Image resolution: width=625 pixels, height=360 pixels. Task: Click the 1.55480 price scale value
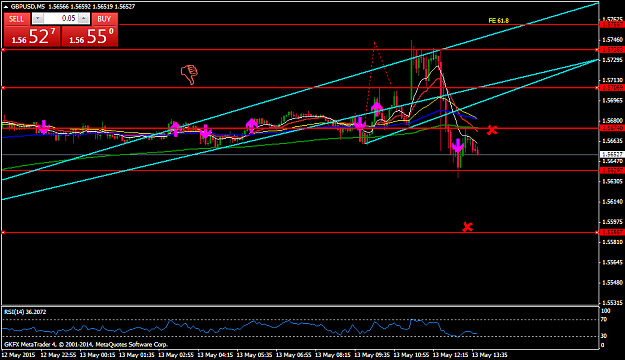(613, 282)
